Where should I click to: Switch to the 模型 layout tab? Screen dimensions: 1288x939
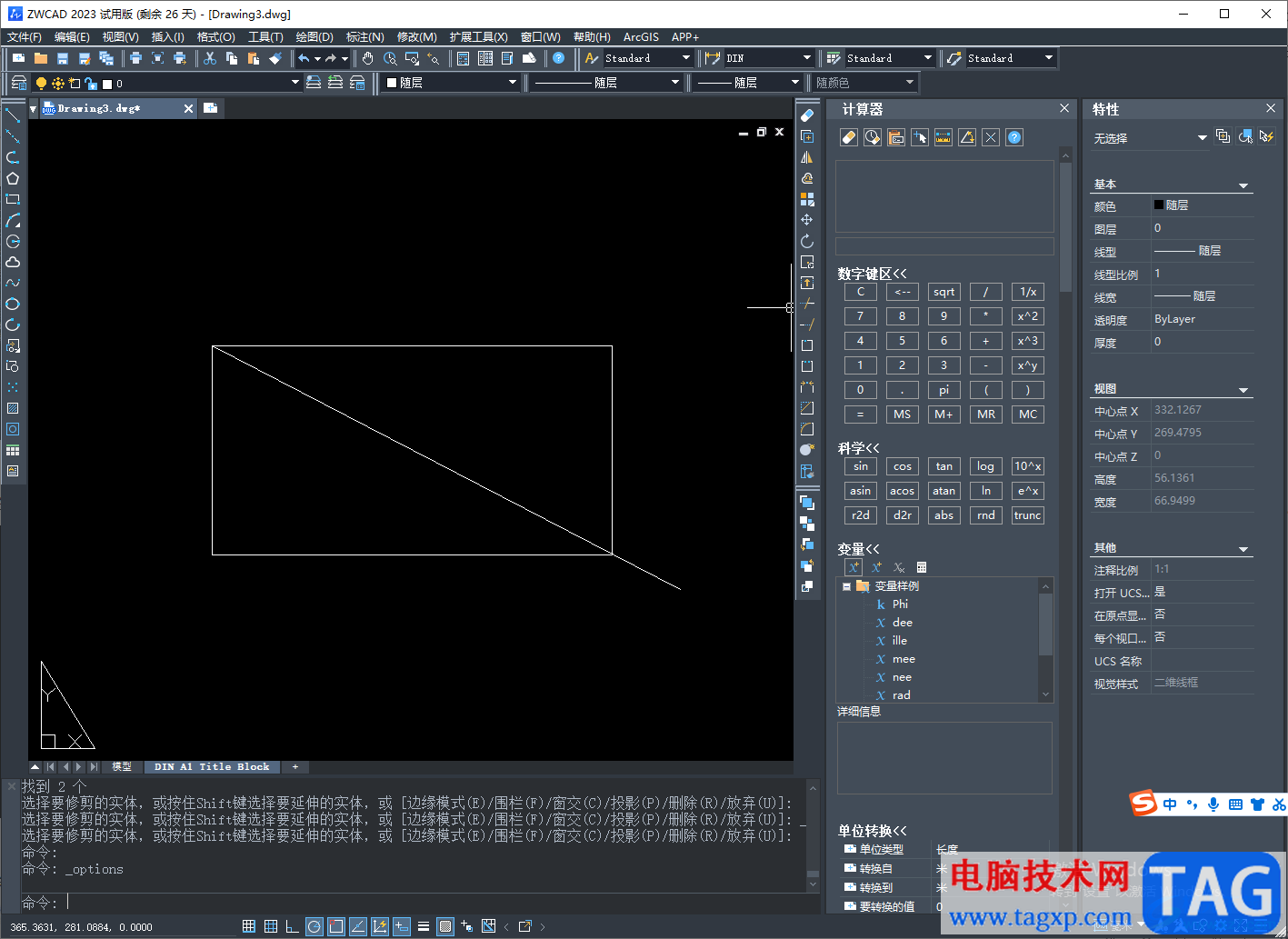click(x=122, y=766)
